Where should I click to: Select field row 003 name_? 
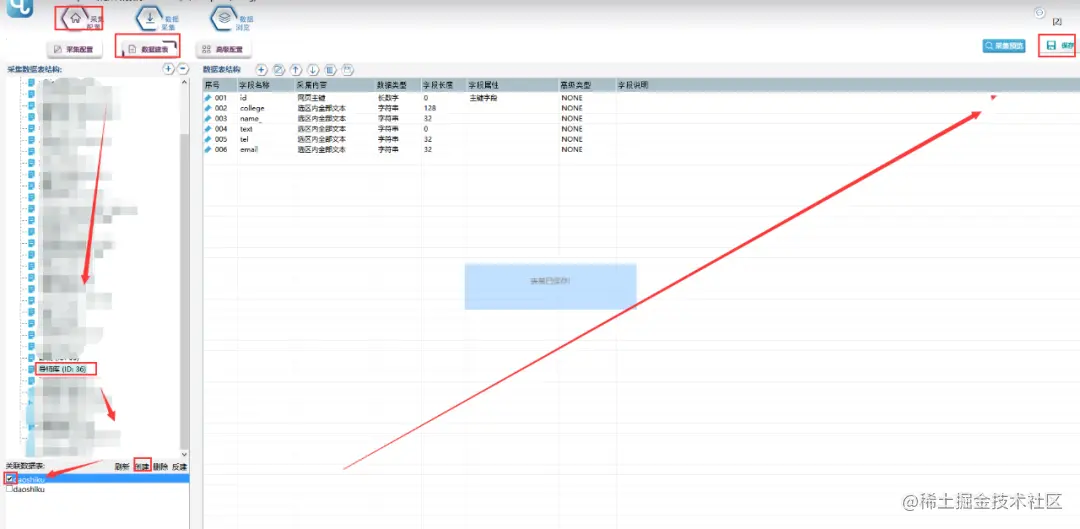[641, 118]
